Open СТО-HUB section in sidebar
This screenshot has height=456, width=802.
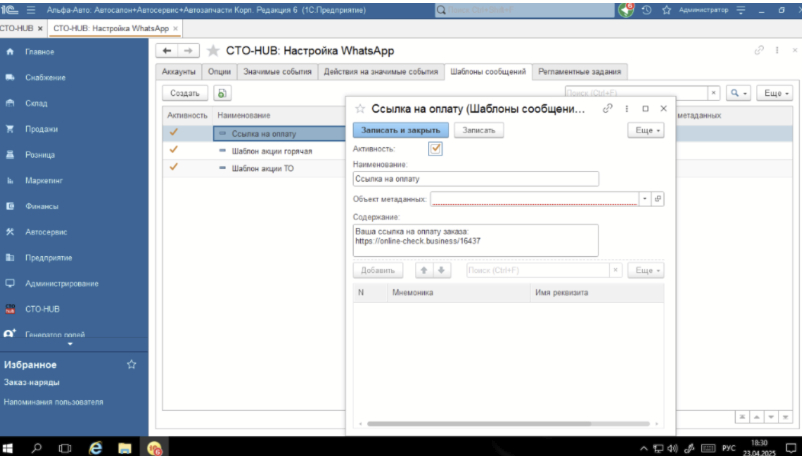42,309
